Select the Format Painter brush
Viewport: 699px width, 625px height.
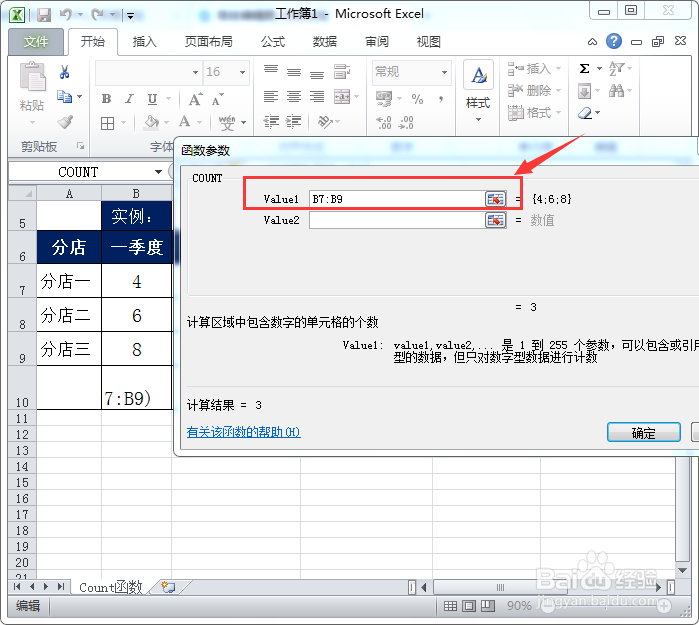coord(65,121)
